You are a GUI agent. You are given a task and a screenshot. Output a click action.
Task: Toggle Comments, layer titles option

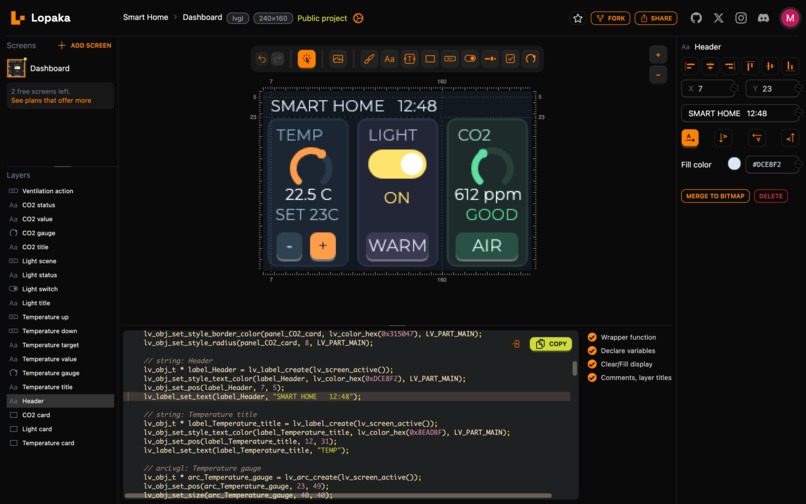[592, 377]
